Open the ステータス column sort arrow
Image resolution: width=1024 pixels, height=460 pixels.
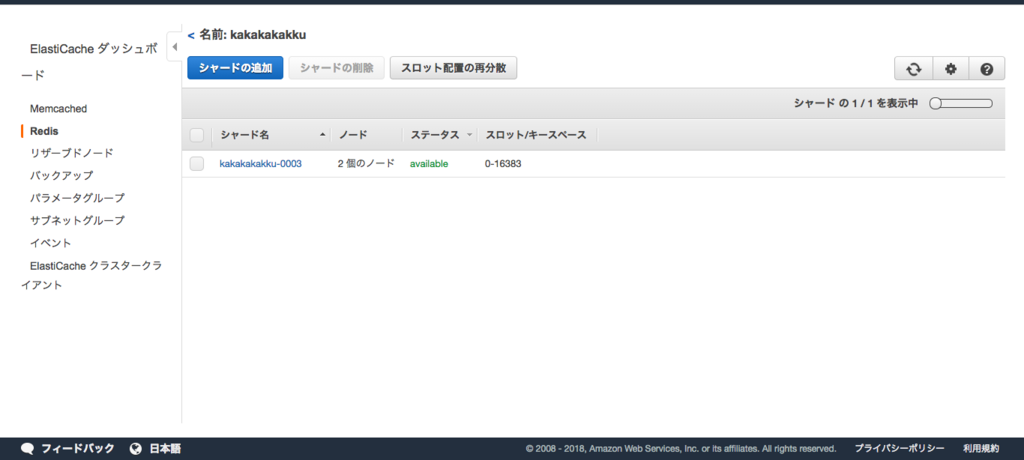(x=469, y=135)
